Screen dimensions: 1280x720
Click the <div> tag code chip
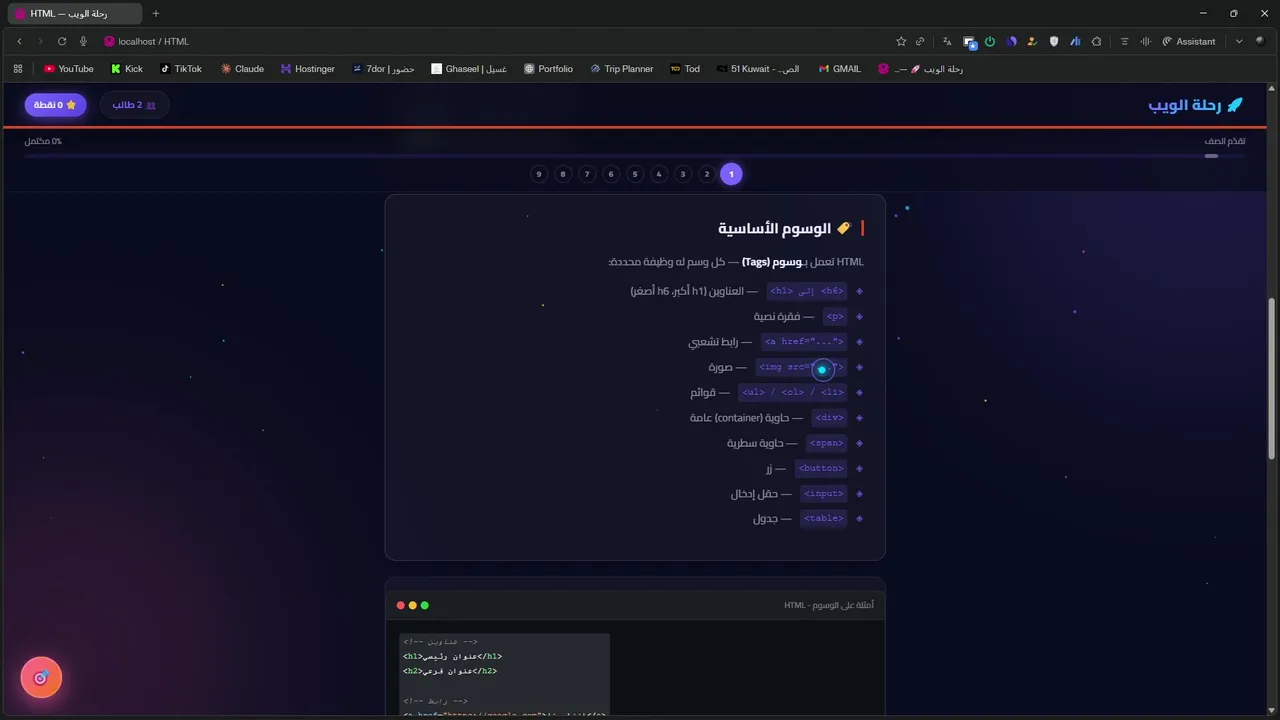[x=830, y=418]
